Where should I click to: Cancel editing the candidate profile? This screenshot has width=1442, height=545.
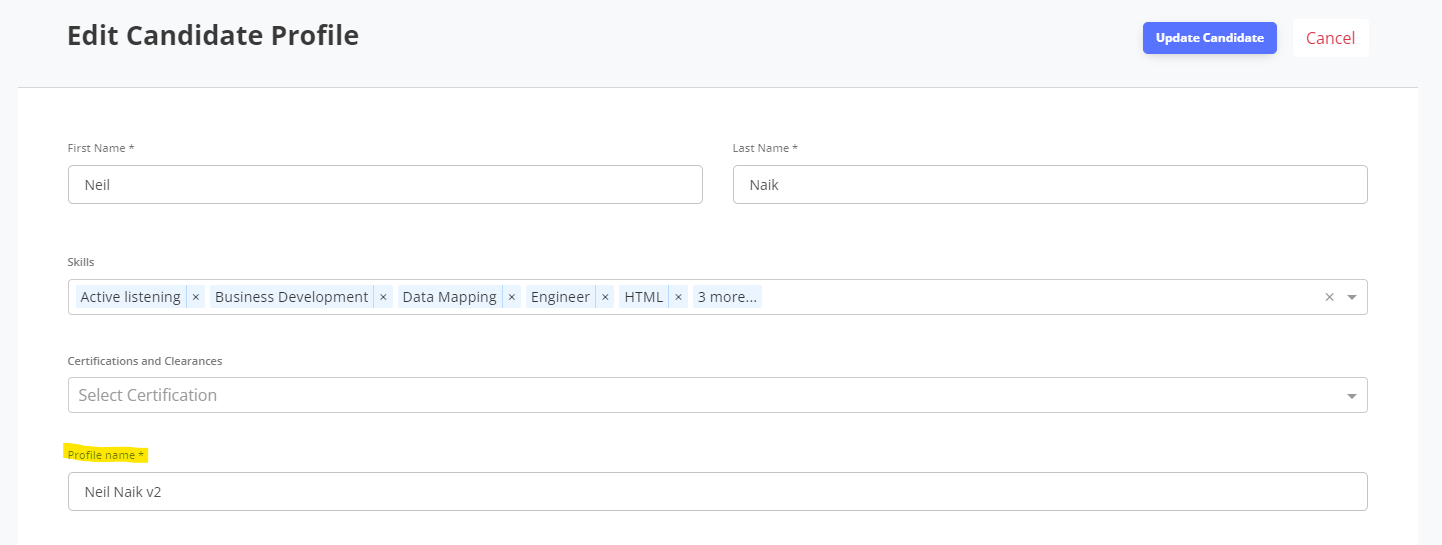(1330, 38)
